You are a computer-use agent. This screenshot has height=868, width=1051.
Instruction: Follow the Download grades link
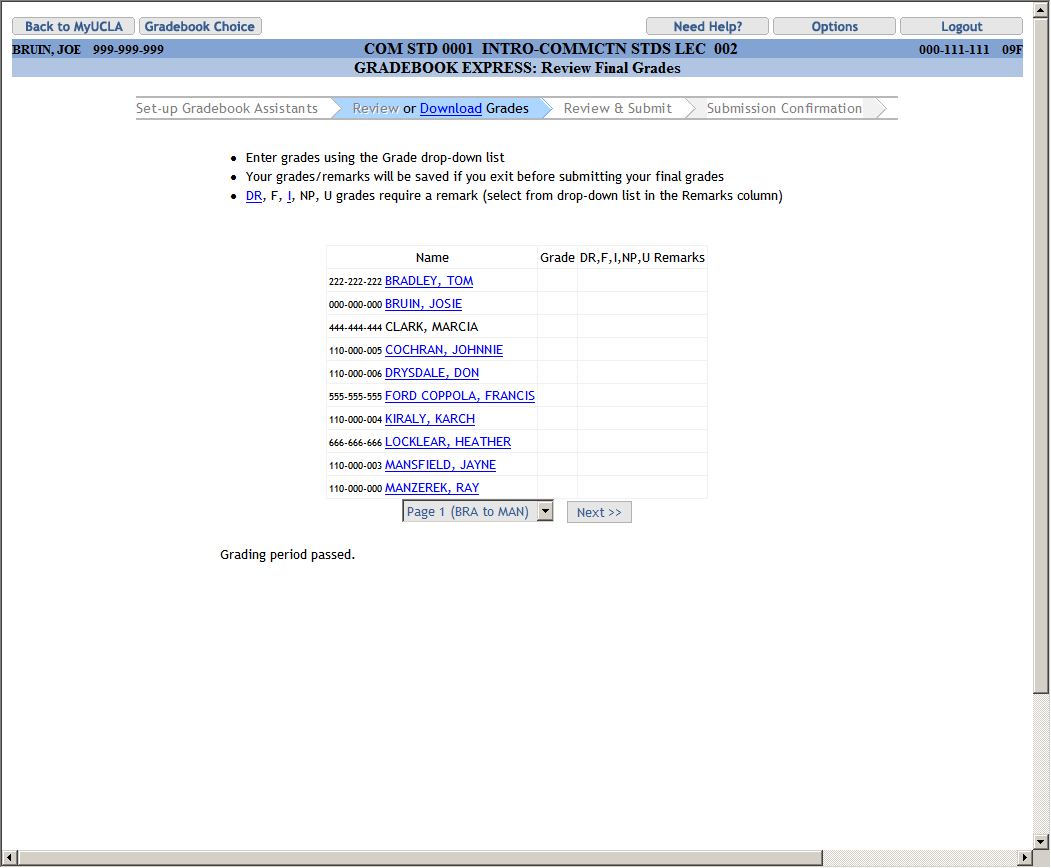coord(450,108)
